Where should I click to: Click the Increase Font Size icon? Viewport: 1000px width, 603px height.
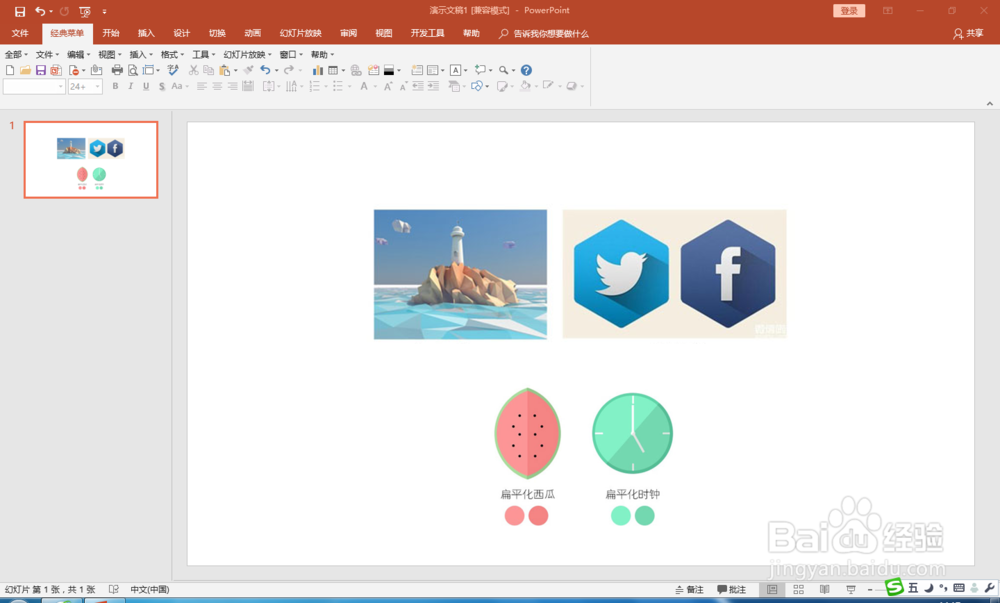coord(387,86)
